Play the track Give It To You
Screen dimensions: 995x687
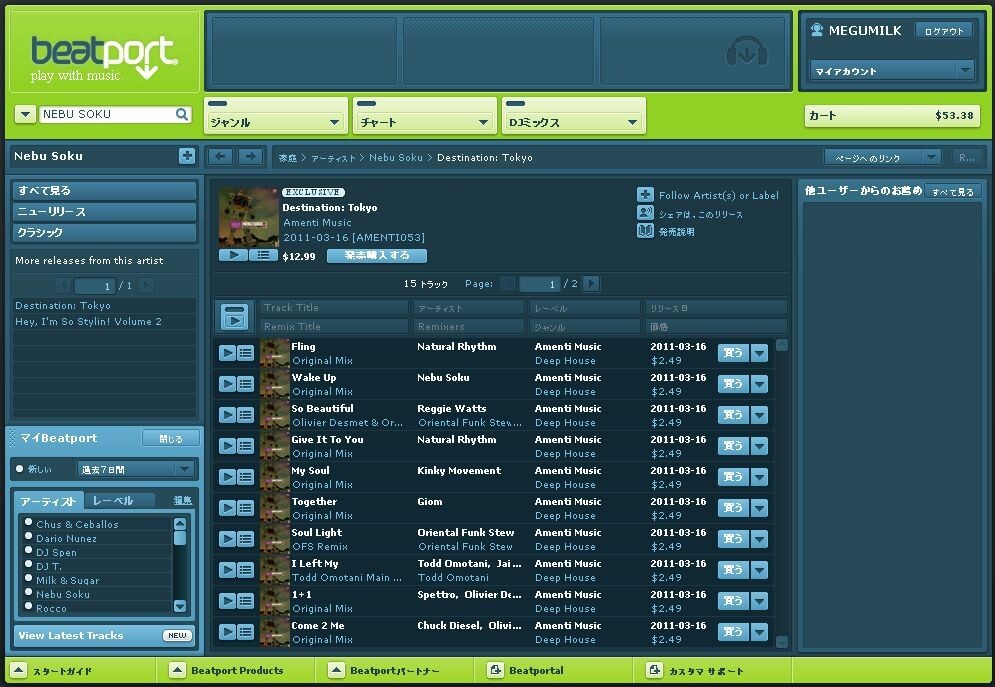(227, 446)
